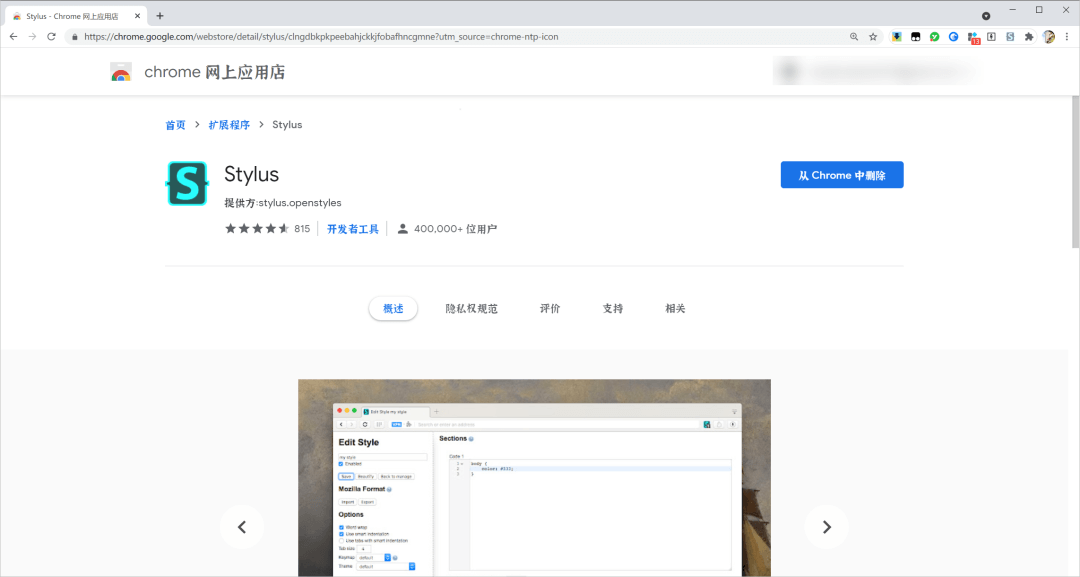The width and height of the screenshot is (1080, 577).
Task: Open the Edit Style screenshot preview
Action: (534, 478)
